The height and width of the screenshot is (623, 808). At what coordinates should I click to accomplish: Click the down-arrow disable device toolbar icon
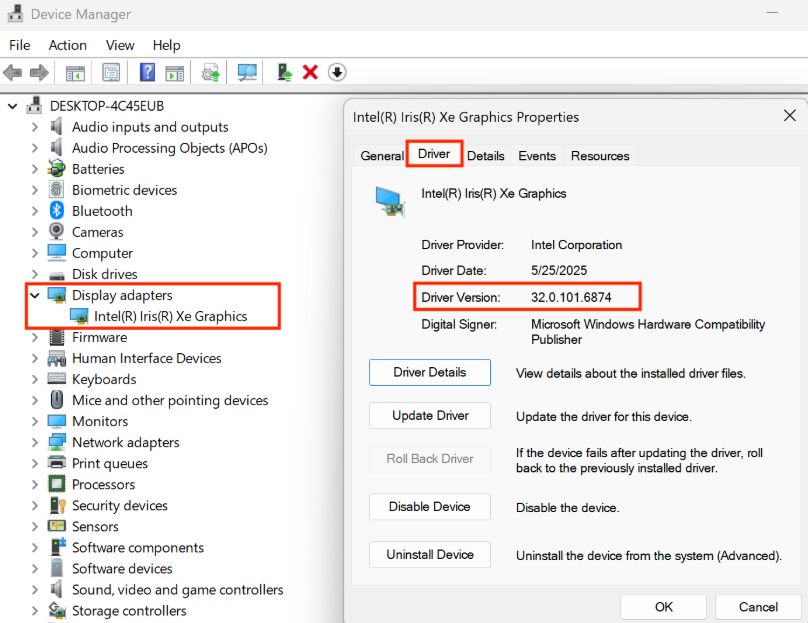point(337,73)
